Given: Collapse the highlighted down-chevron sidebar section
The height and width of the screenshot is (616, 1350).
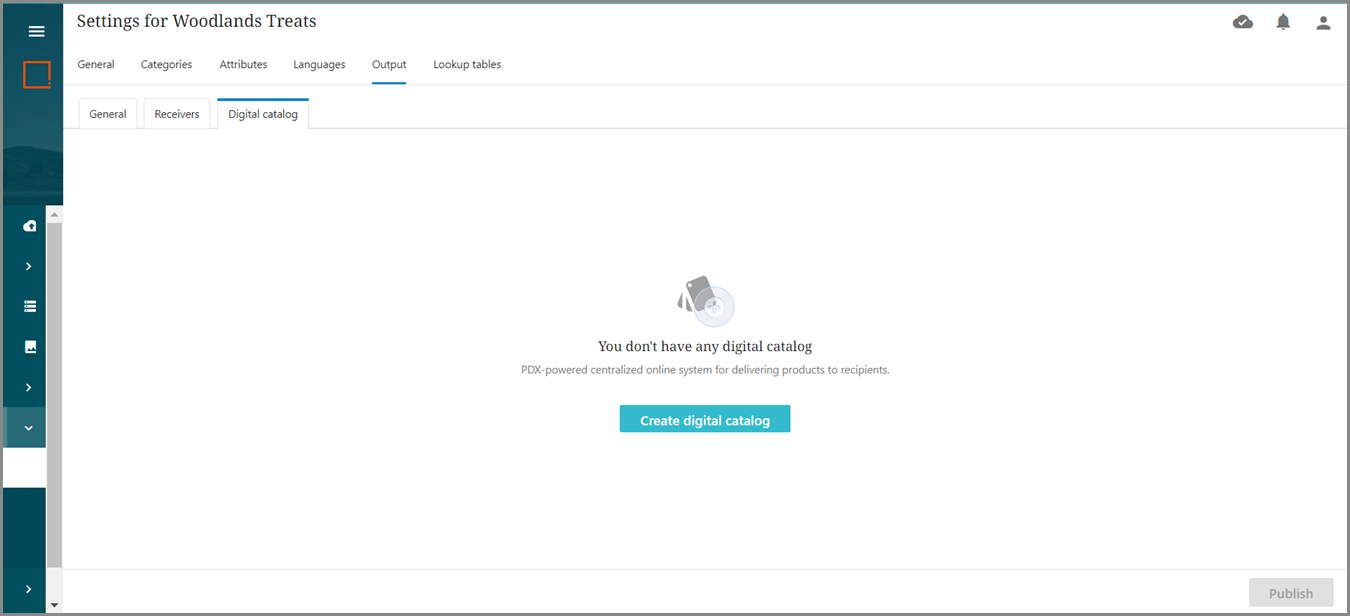Looking at the screenshot, I should (29, 428).
